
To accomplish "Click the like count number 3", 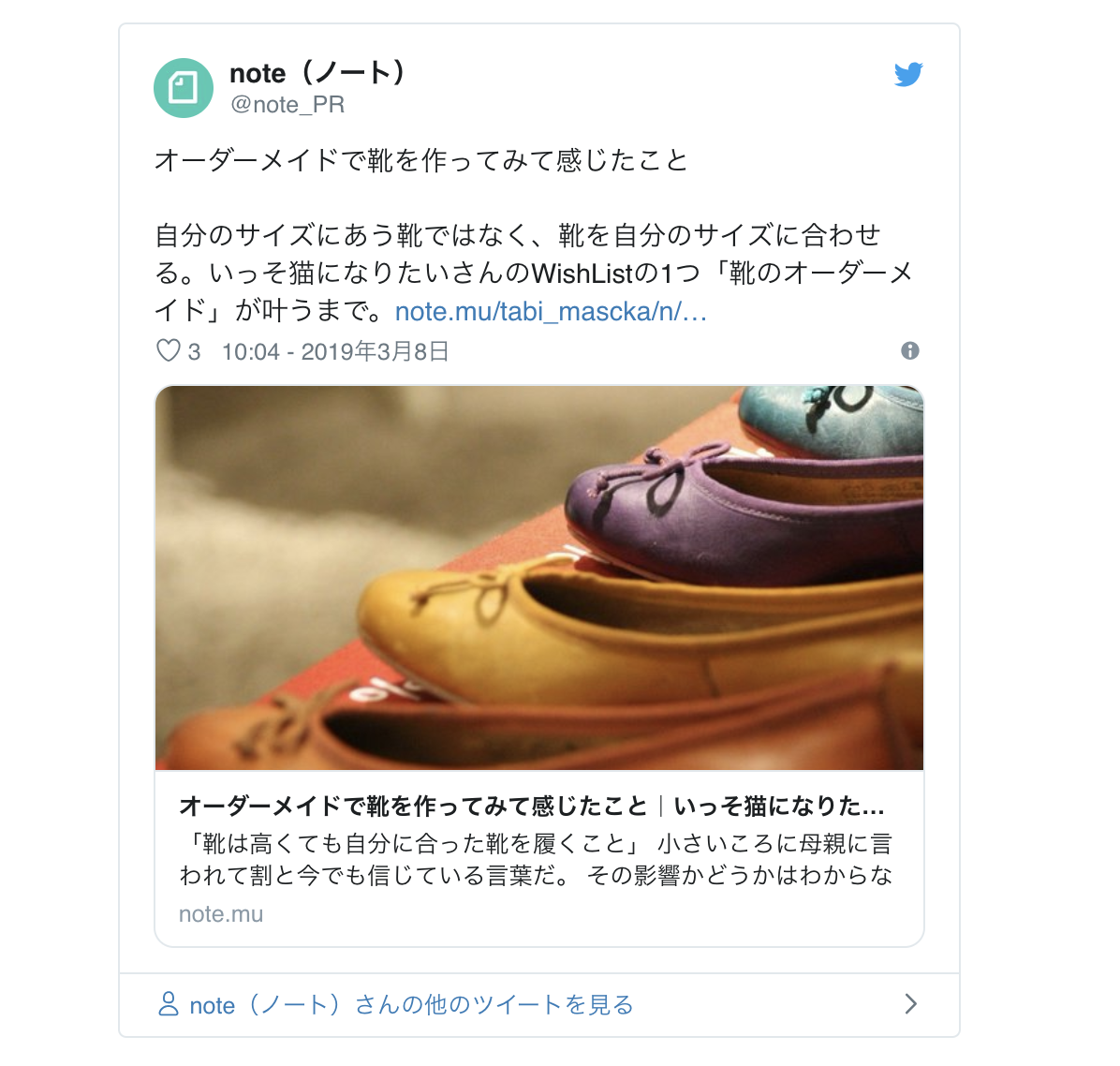I will (x=194, y=351).
